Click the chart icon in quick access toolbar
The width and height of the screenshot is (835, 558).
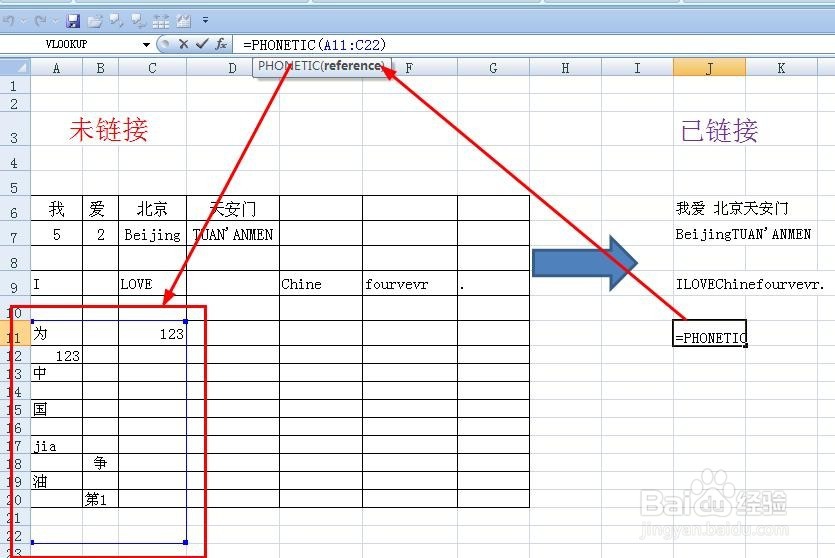point(183,21)
